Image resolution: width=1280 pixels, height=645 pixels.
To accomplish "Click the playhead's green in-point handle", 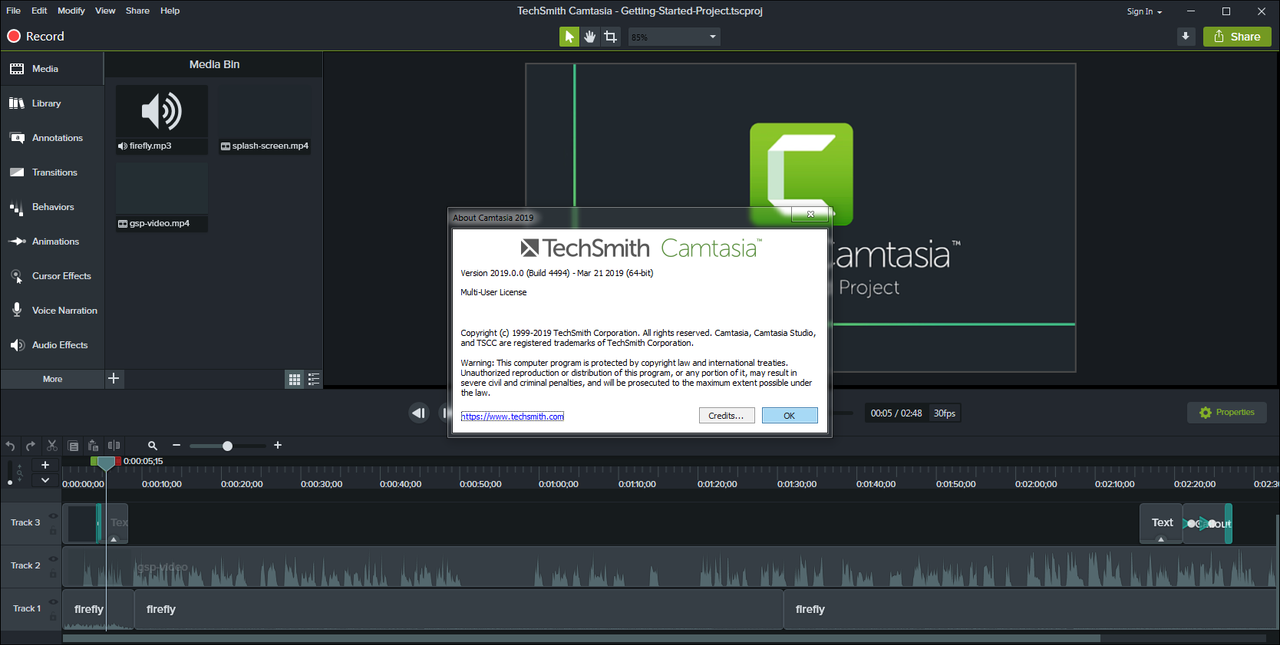I will pyautogui.click(x=94, y=461).
